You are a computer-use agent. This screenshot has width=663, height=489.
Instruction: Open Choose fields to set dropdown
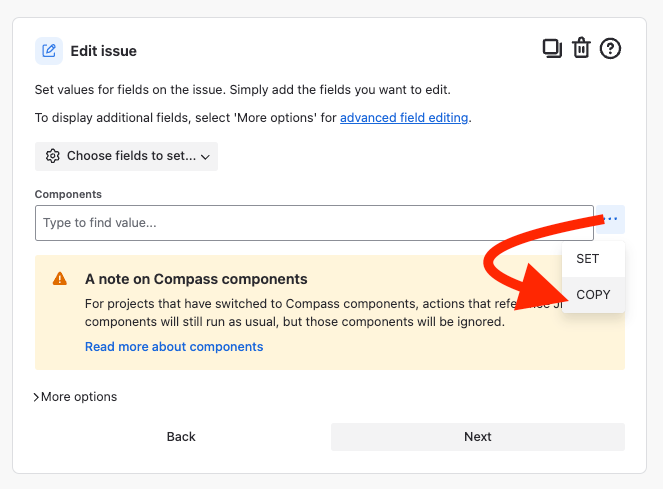point(126,156)
